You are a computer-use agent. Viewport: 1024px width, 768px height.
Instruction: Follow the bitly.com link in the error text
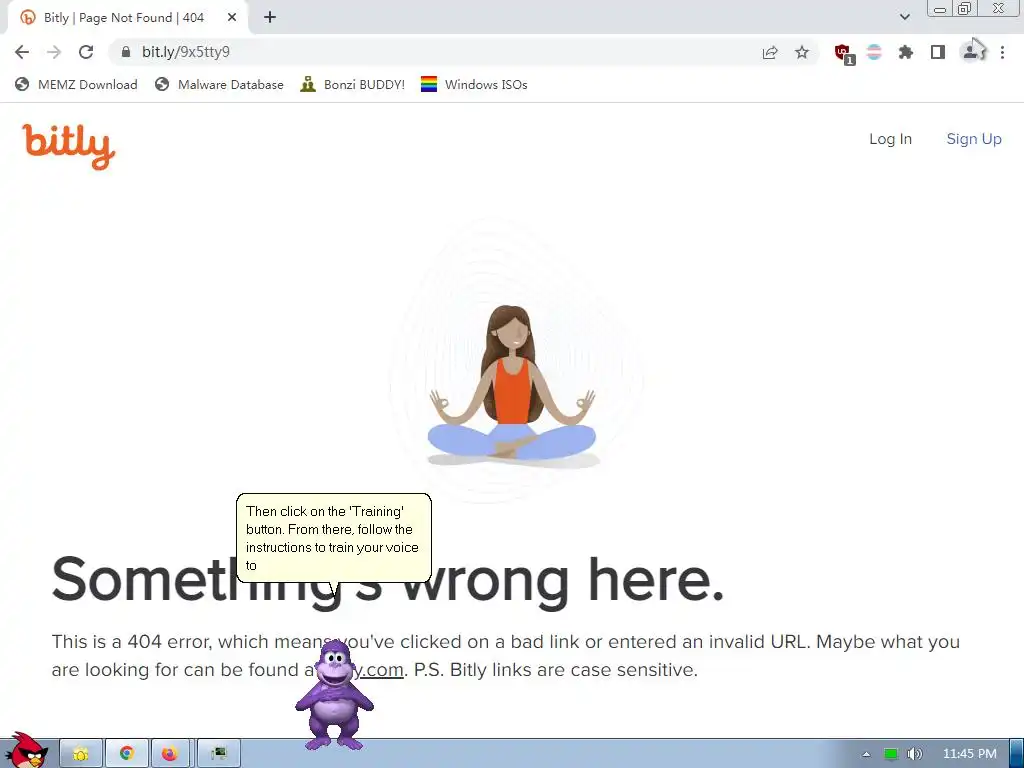coord(381,669)
